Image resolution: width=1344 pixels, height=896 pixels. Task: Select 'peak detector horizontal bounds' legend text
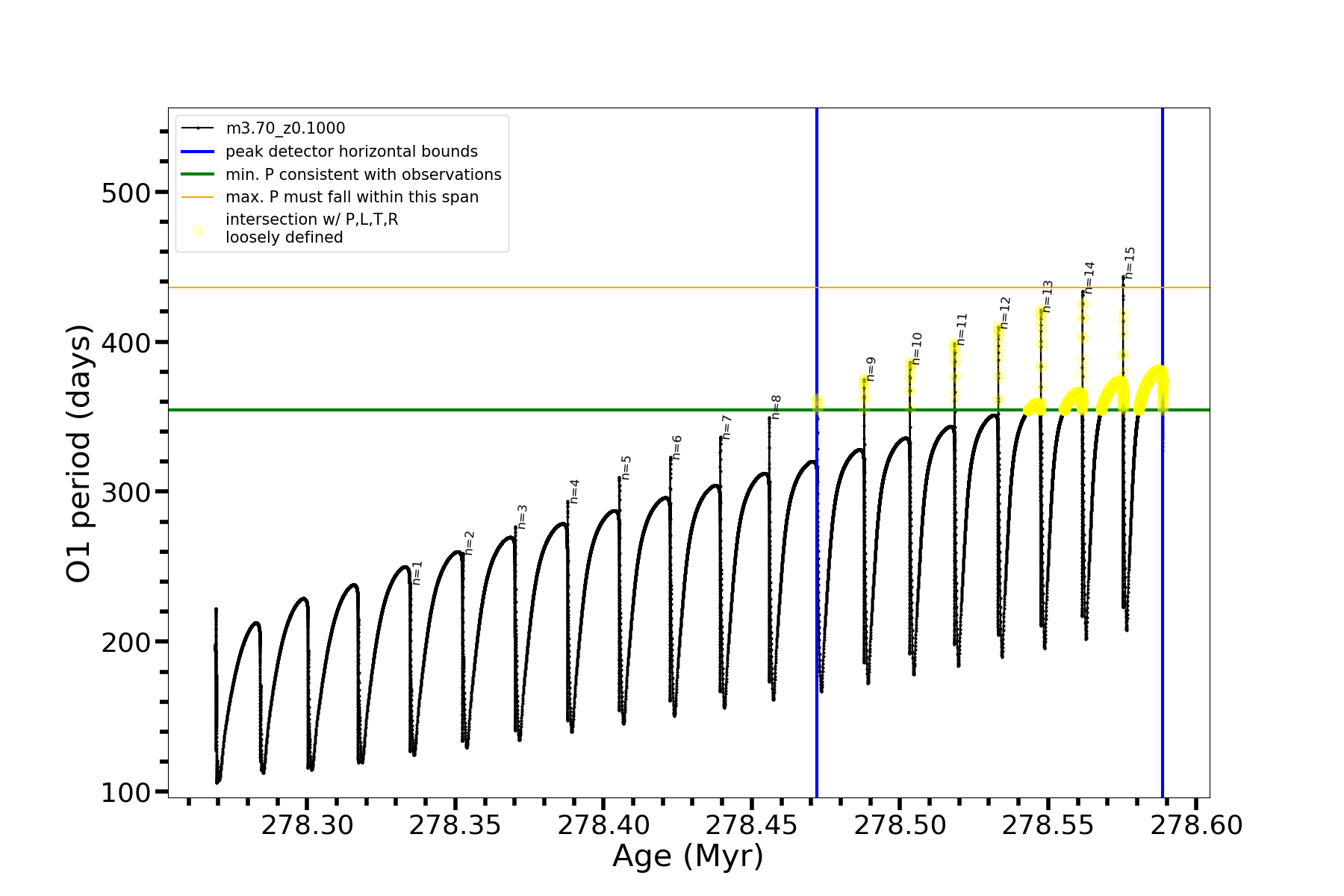pyautogui.click(x=352, y=152)
